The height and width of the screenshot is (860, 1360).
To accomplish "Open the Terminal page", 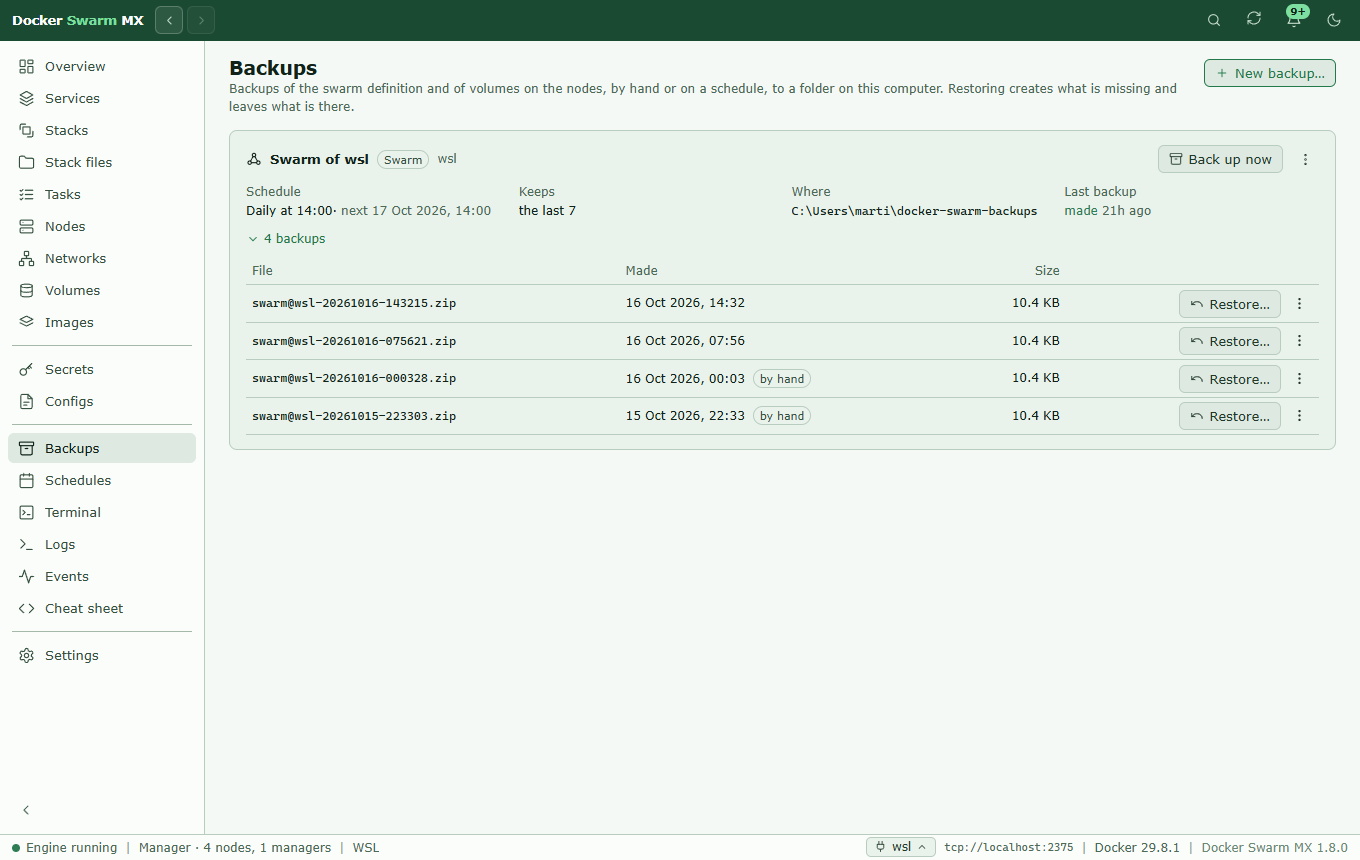I will [102, 512].
